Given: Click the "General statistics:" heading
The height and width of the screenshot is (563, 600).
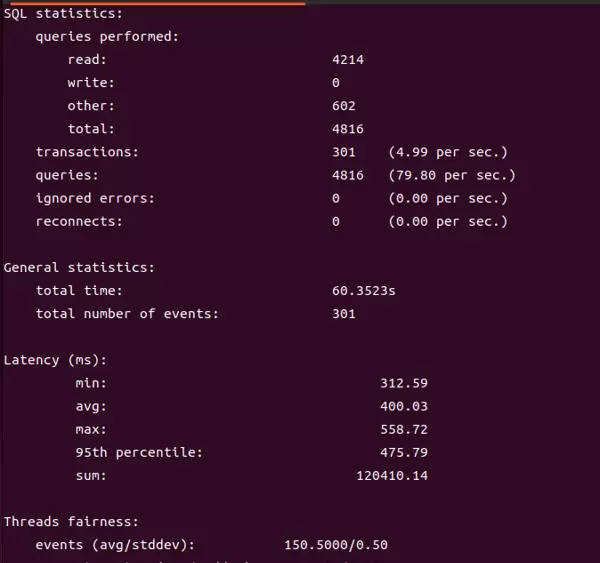Looking at the screenshot, I should pos(79,268).
